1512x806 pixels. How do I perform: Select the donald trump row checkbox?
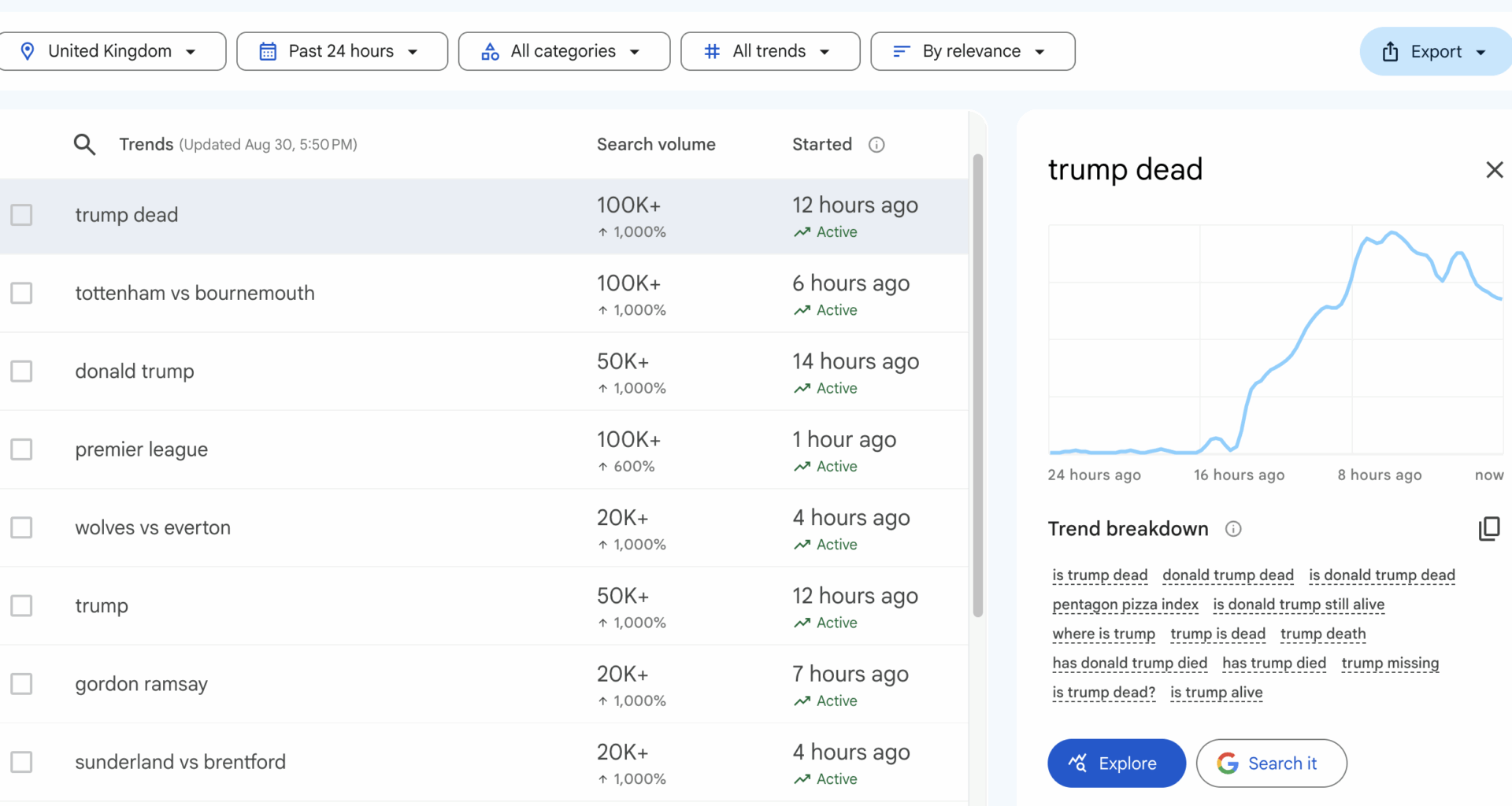[21, 371]
